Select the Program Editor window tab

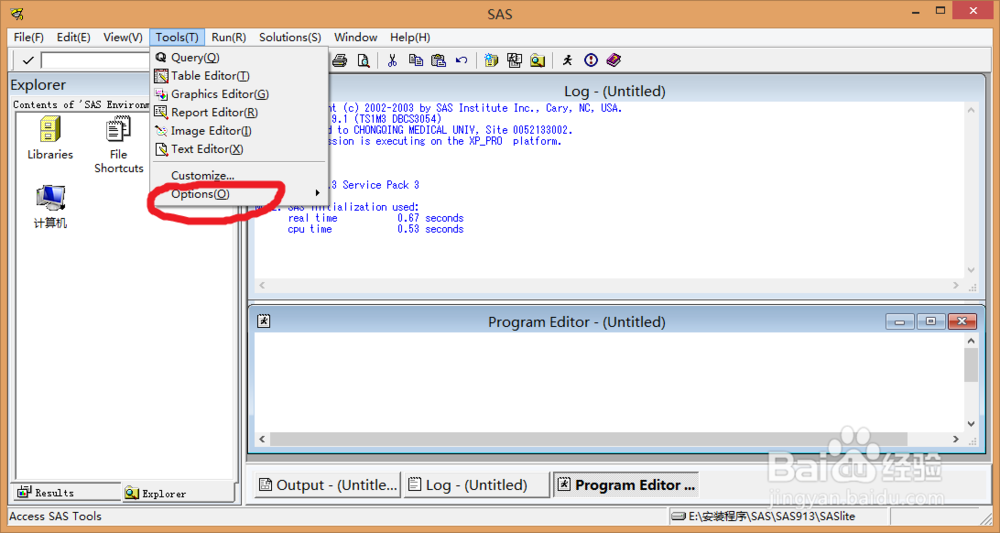coord(626,485)
